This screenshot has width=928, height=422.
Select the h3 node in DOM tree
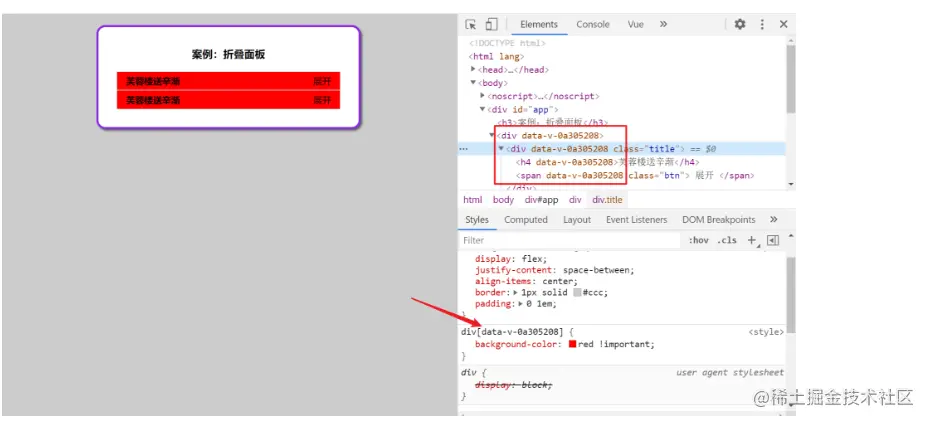click(552, 123)
